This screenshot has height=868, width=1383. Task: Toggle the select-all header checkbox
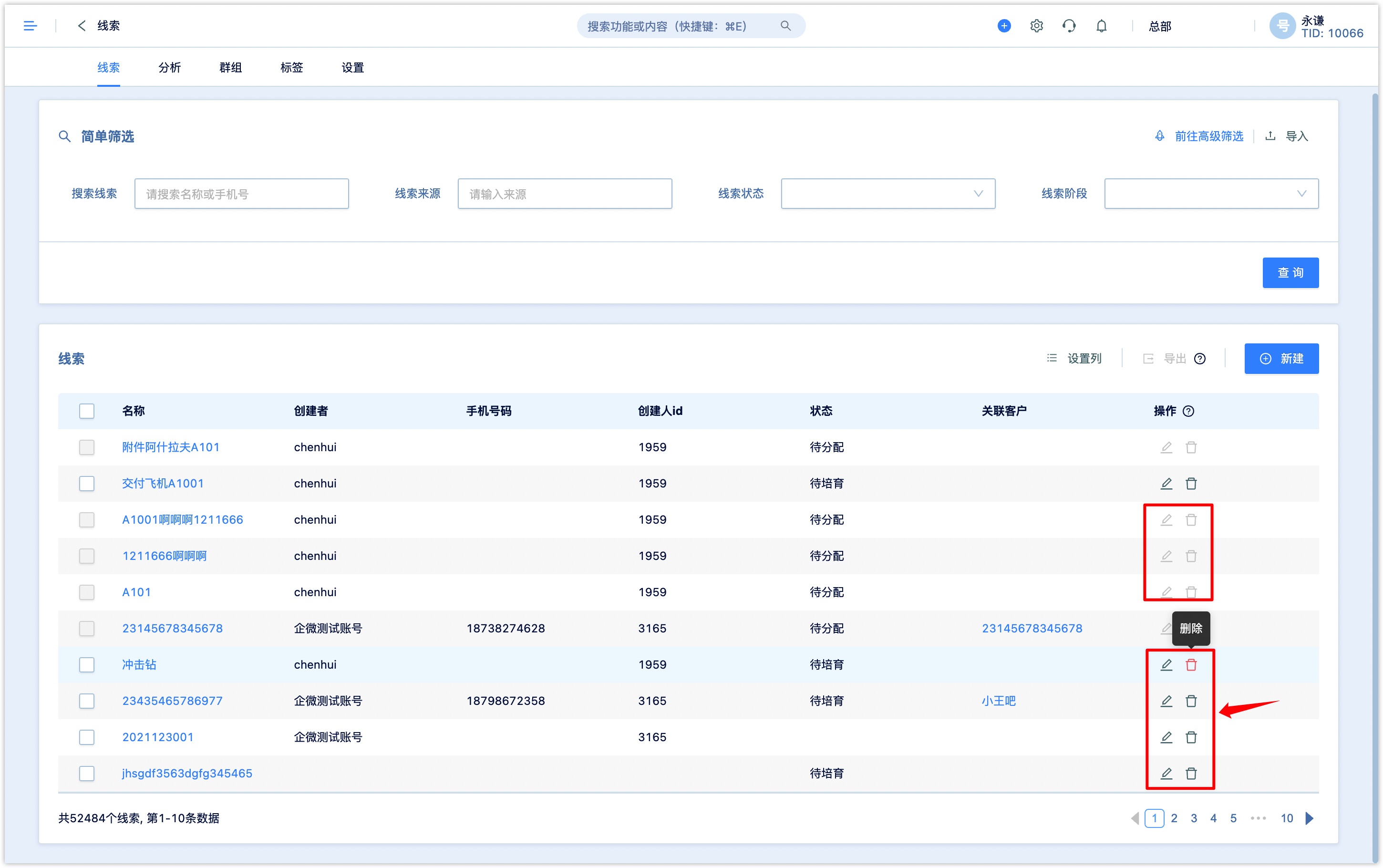tap(87, 411)
